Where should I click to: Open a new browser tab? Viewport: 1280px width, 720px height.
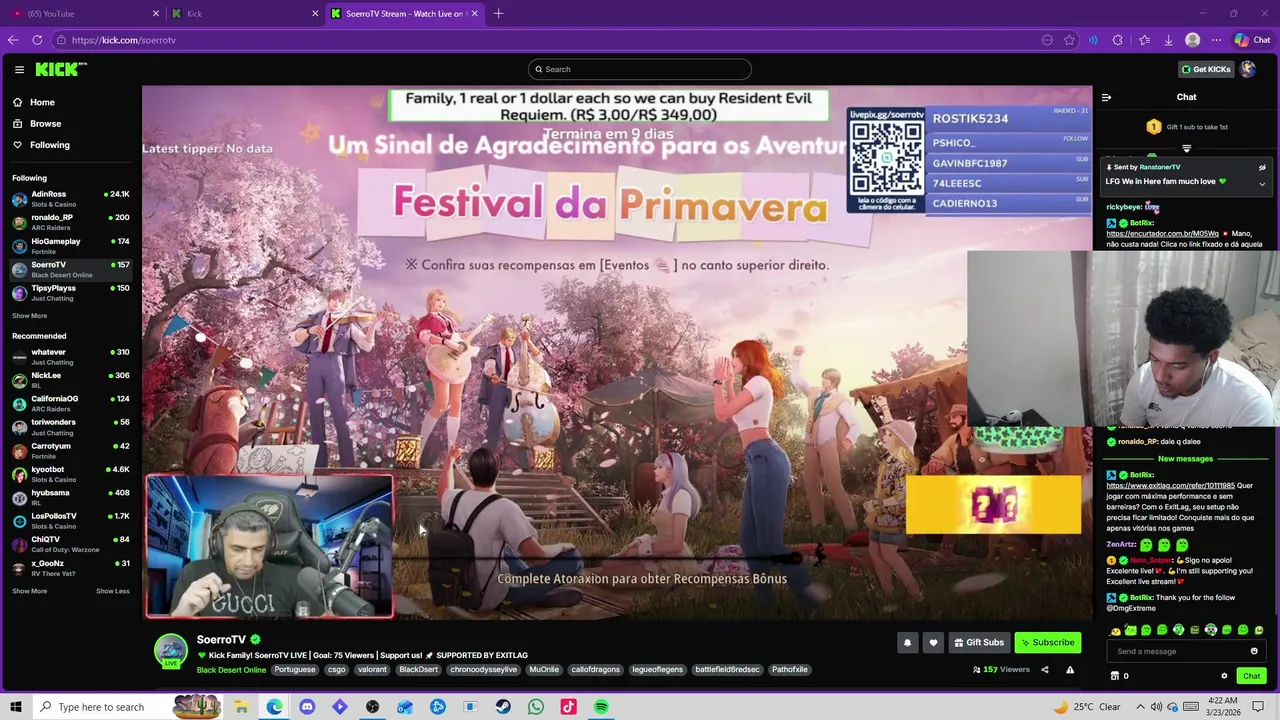pos(498,13)
